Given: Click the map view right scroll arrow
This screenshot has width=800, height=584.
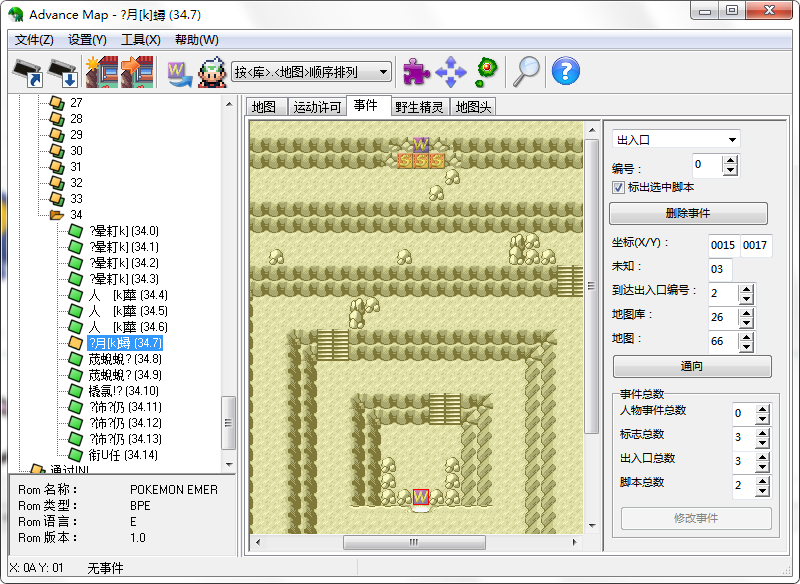Looking at the screenshot, I should tap(575, 542).
